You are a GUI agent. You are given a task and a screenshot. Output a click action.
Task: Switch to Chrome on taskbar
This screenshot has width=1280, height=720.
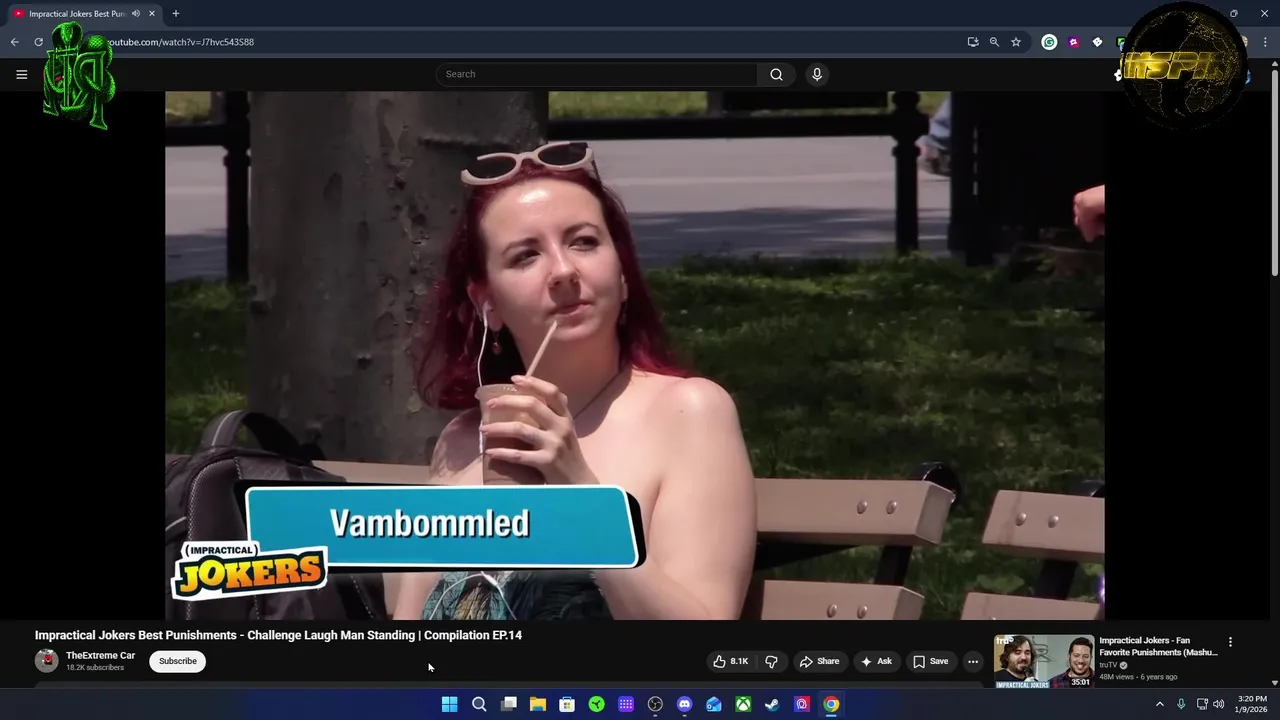[831, 704]
